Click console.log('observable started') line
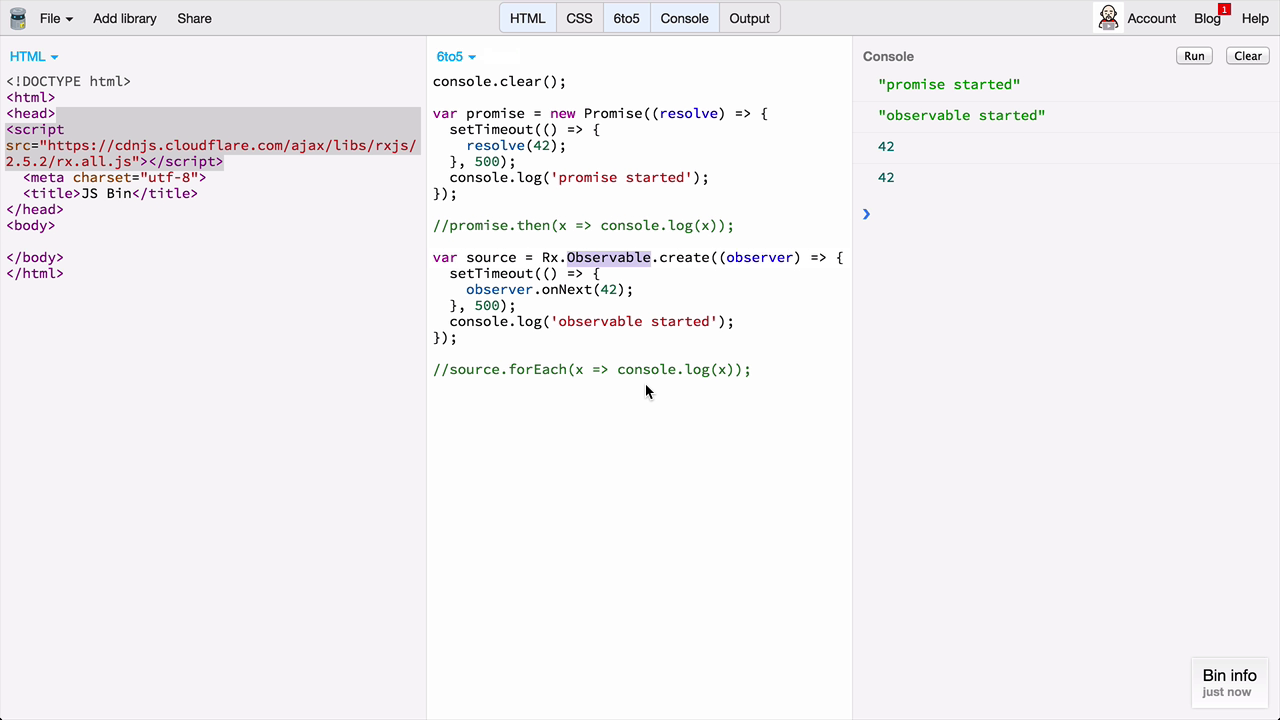1280x720 pixels. (x=592, y=322)
